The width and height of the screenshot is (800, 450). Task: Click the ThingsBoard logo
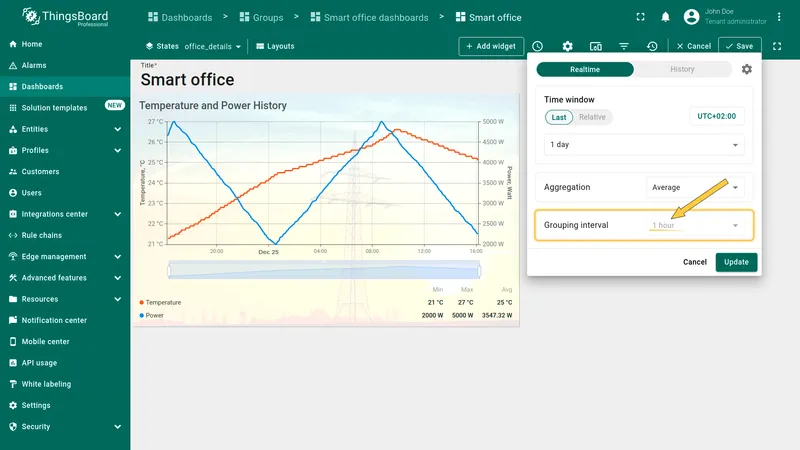[x=65, y=17]
